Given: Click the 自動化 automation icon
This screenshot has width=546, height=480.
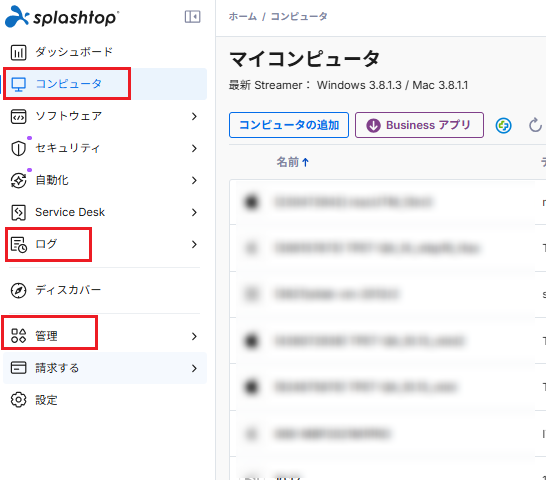Looking at the screenshot, I should [x=18, y=180].
